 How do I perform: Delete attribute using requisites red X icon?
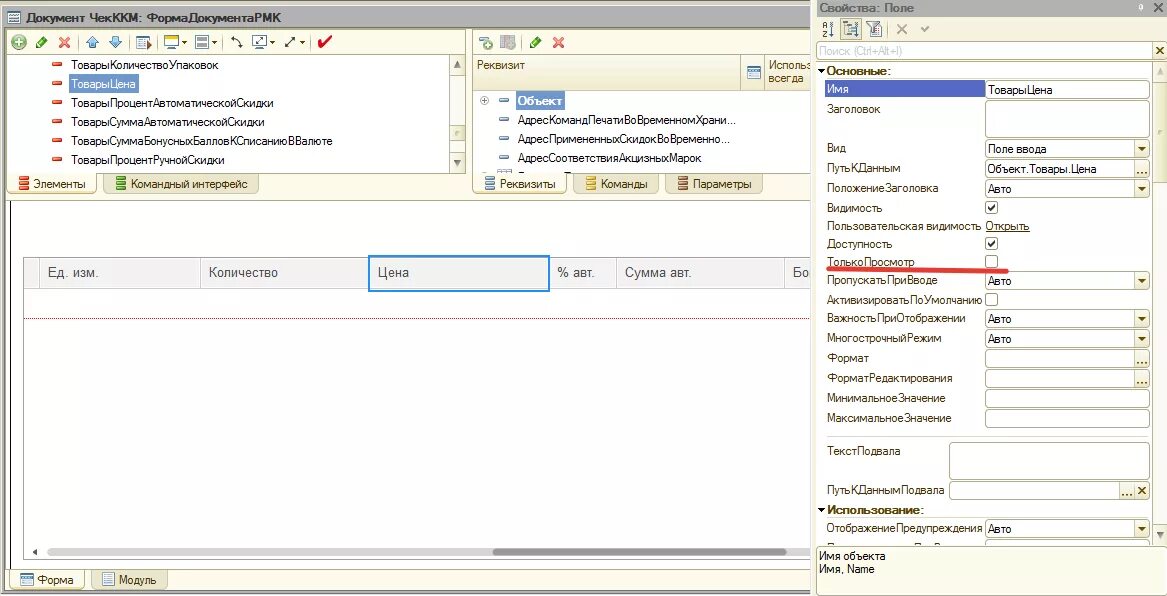point(558,42)
